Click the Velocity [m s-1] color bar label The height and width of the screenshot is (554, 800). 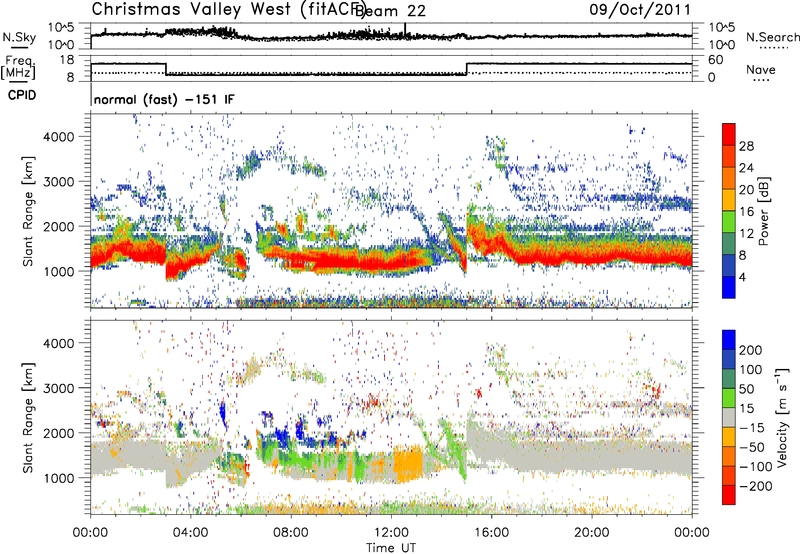[x=782, y=417]
